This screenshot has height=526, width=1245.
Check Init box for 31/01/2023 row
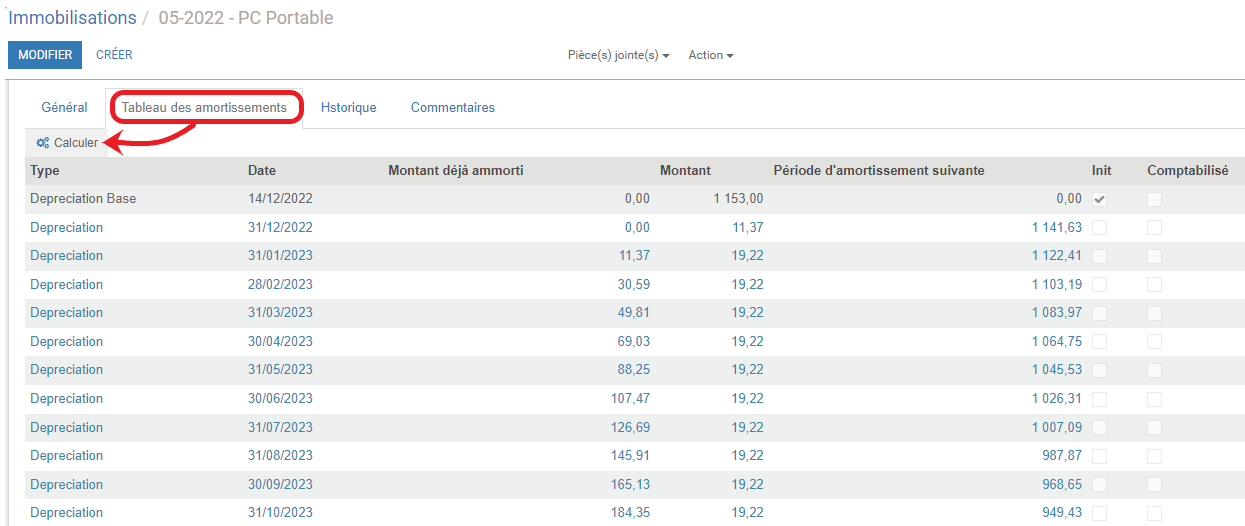(1100, 256)
